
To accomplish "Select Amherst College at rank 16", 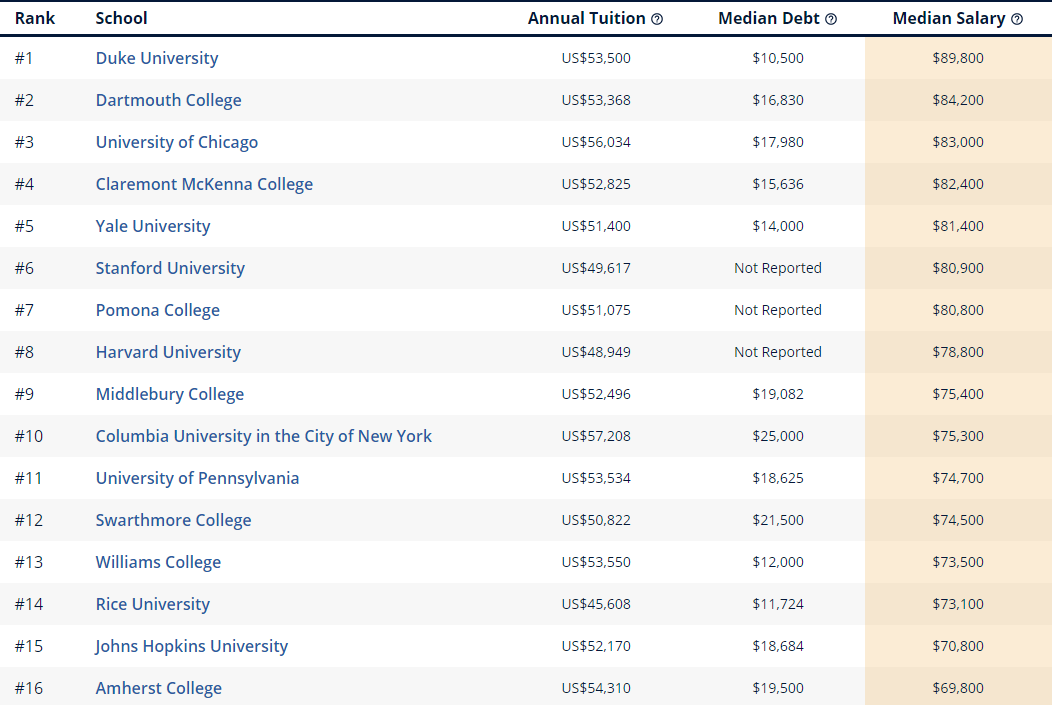I will pos(159,688).
